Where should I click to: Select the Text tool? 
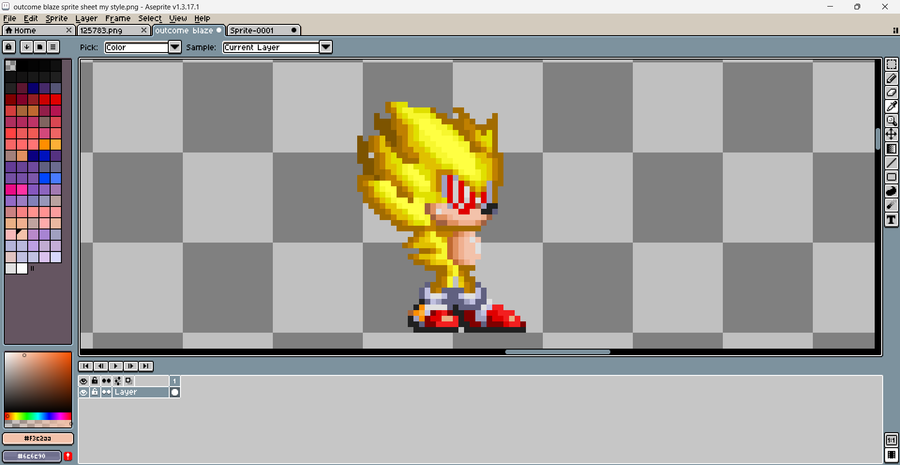click(x=891, y=219)
